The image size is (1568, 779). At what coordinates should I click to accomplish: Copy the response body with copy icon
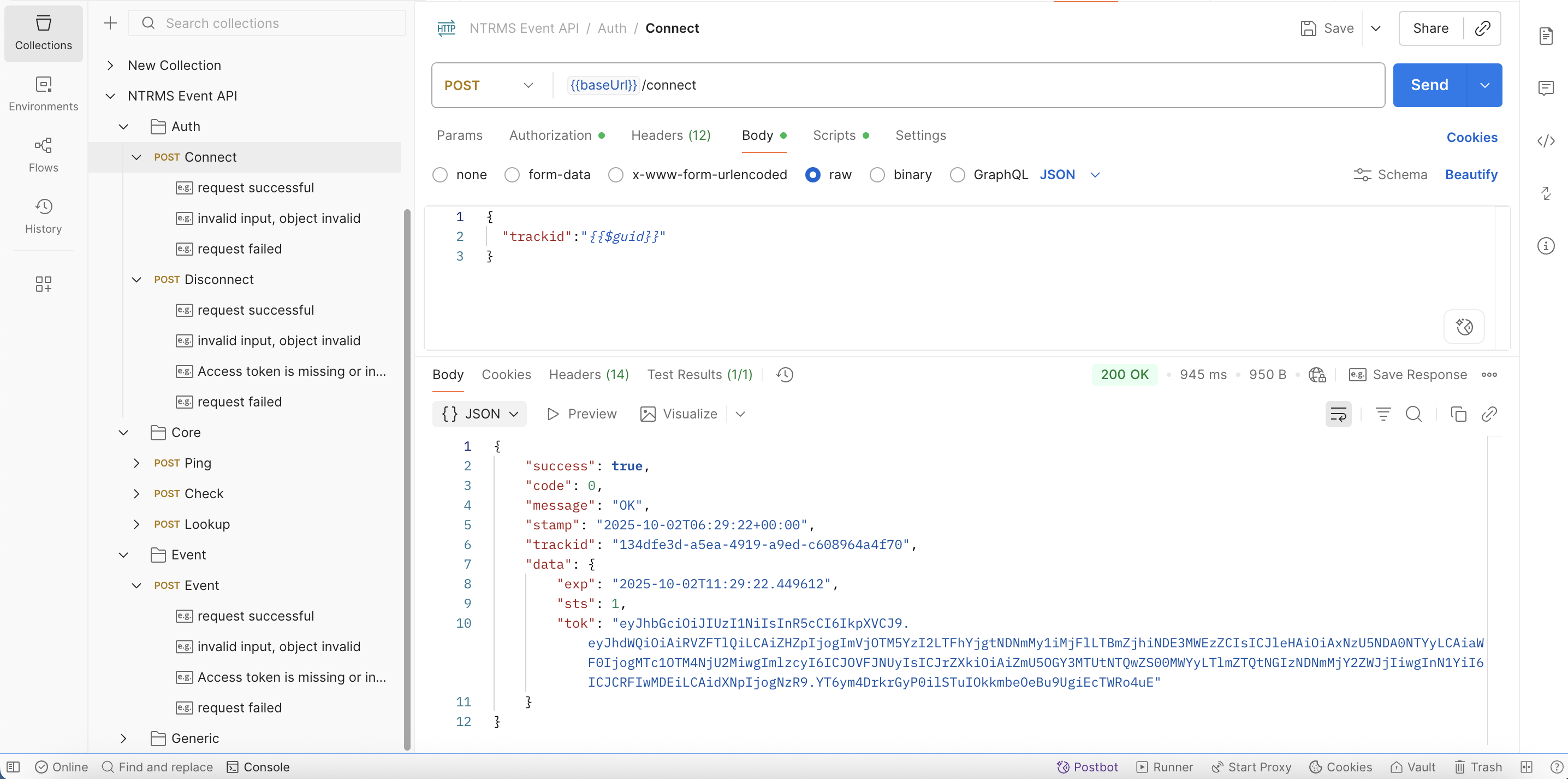click(1458, 414)
